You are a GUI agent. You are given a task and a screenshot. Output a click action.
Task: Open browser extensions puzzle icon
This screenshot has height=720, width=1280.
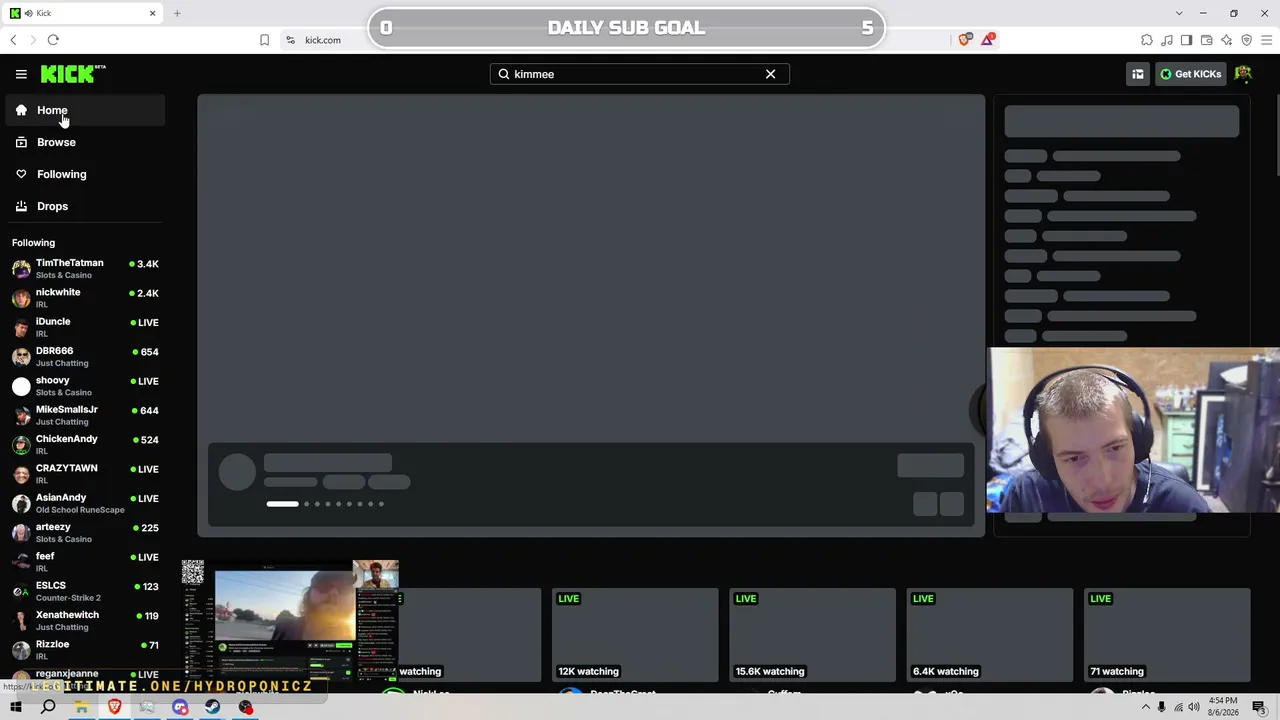pyautogui.click(x=1147, y=40)
